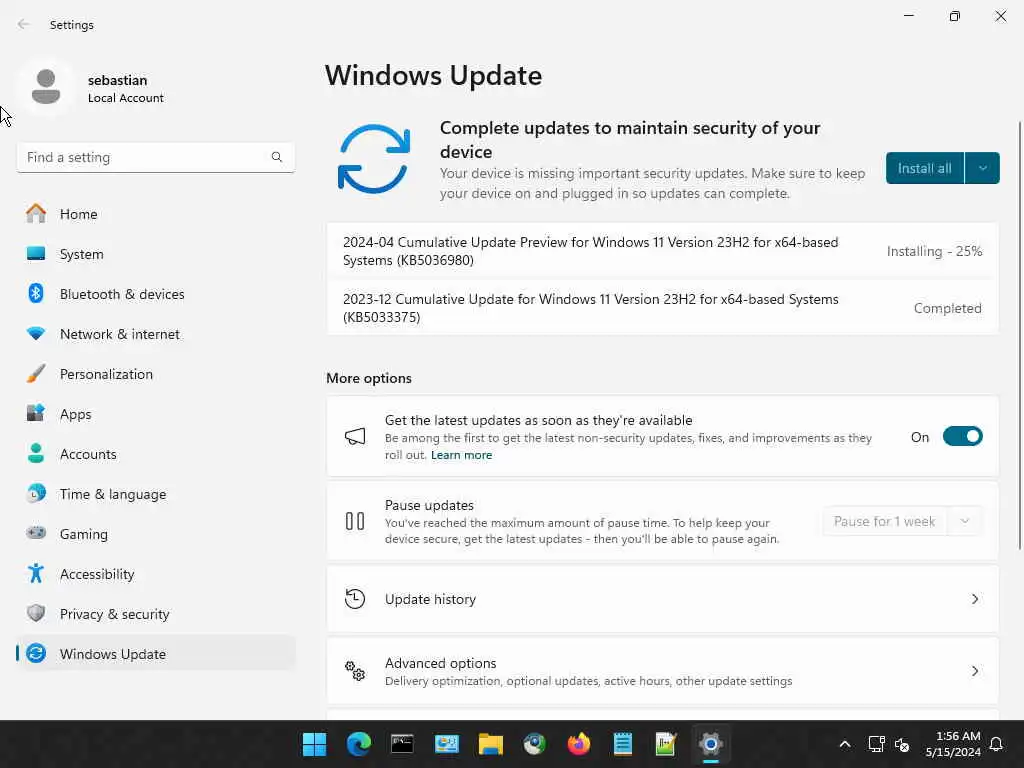Image resolution: width=1024 pixels, height=768 pixels.
Task: Open Notepad-style app on taskbar
Action: [622, 744]
